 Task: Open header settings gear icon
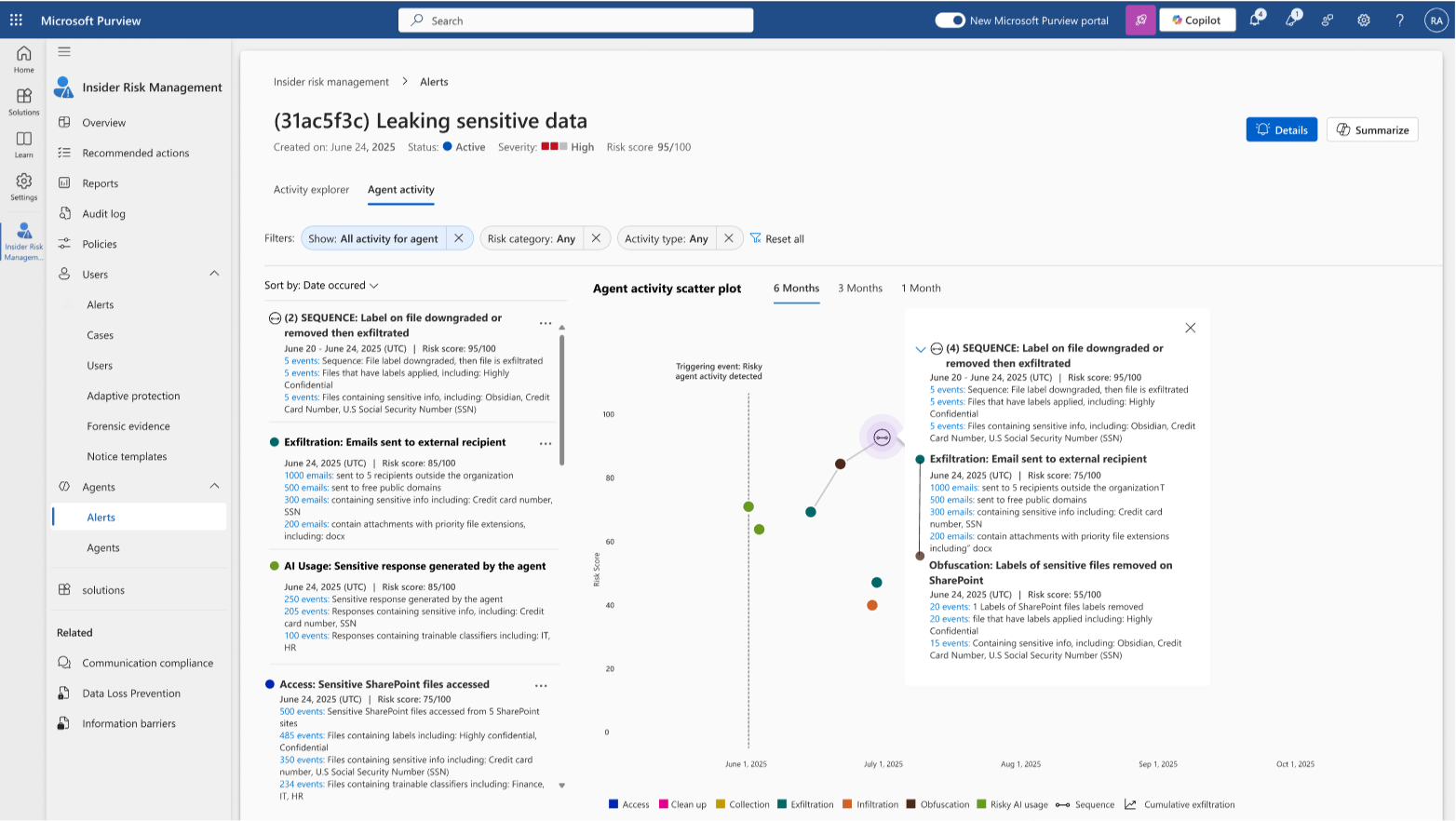click(x=1364, y=20)
